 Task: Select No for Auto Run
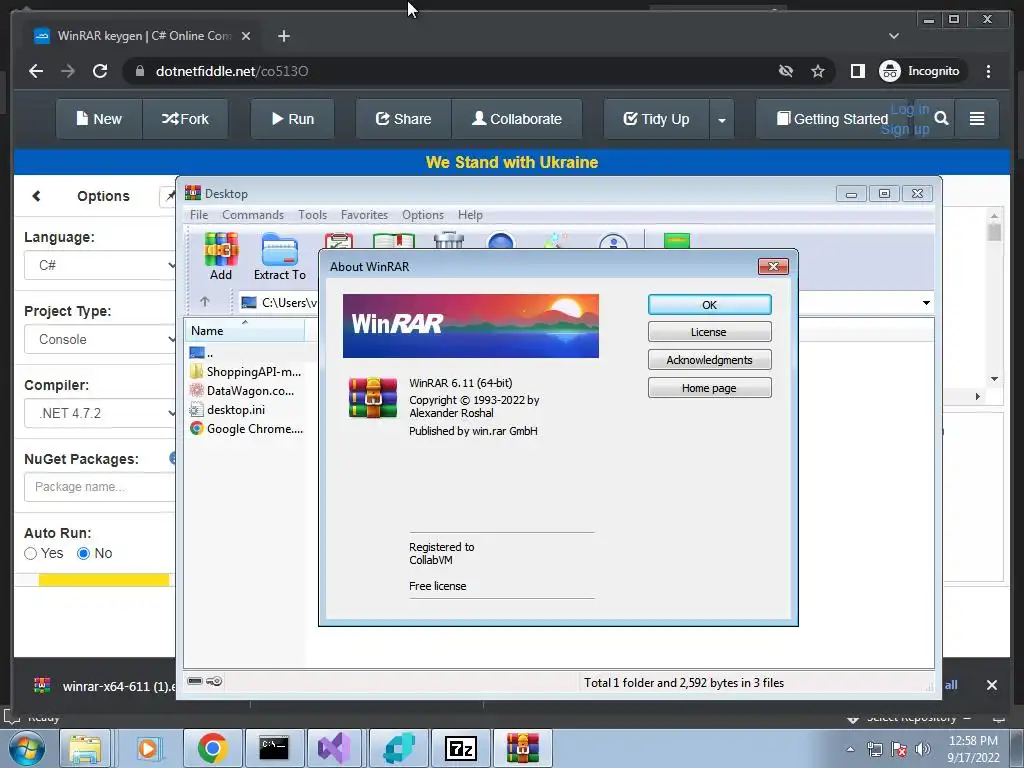click(83, 554)
